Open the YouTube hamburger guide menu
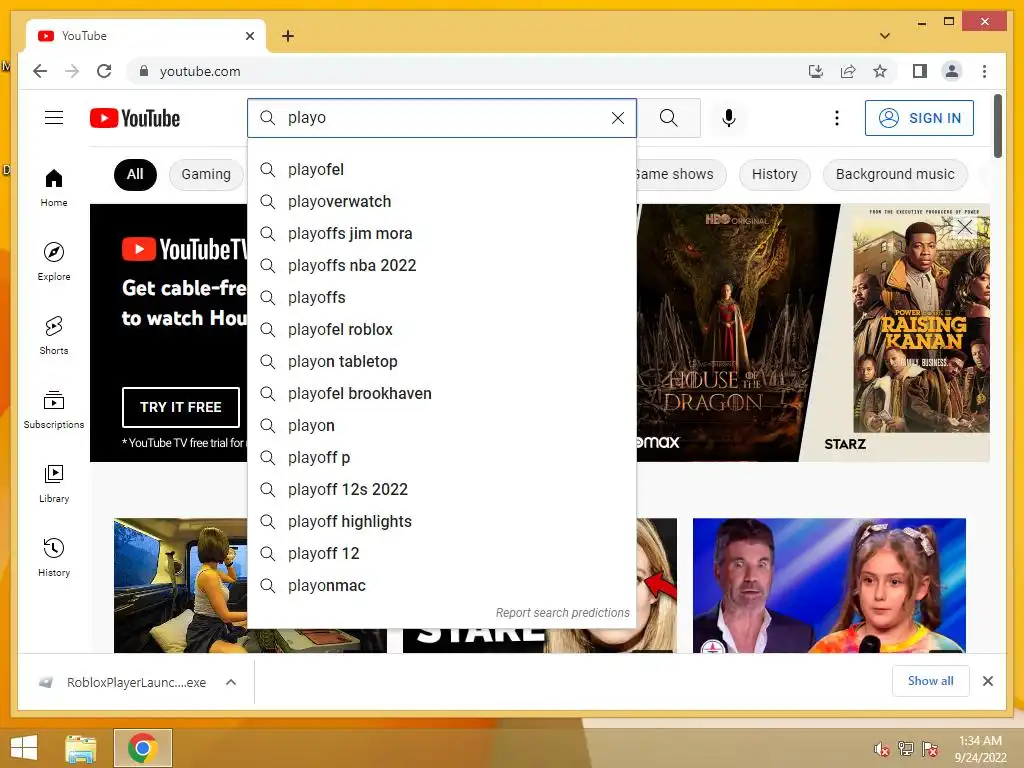1024x768 pixels. (x=54, y=118)
